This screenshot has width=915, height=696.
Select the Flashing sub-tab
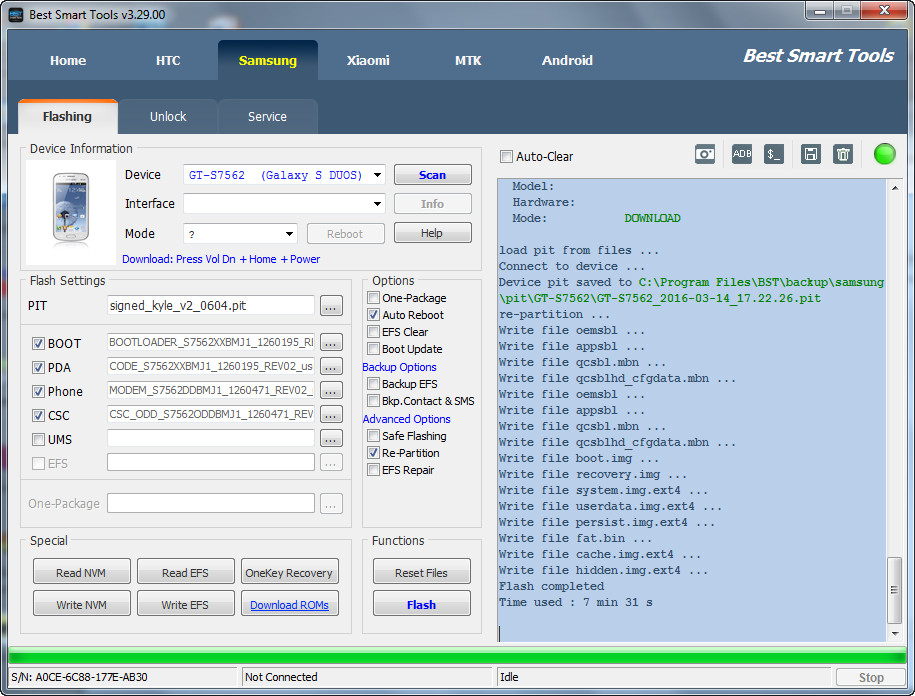tap(68, 117)
